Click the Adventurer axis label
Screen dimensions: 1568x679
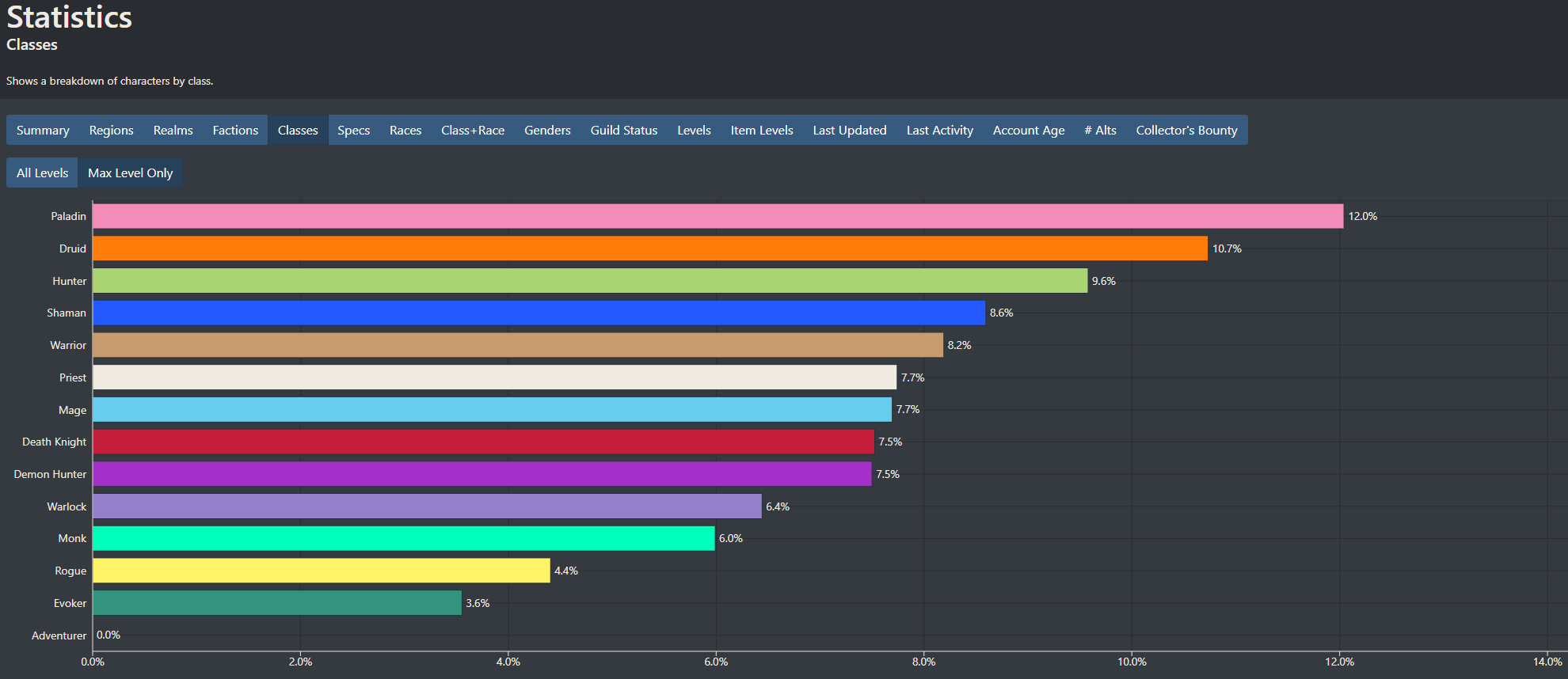click(59, 635)
